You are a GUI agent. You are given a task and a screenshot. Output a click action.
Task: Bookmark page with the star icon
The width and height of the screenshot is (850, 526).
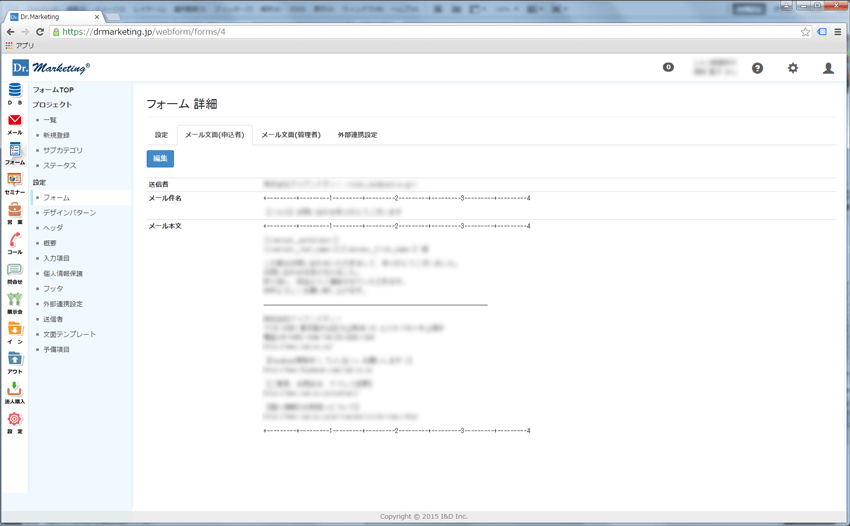(805, 32)
